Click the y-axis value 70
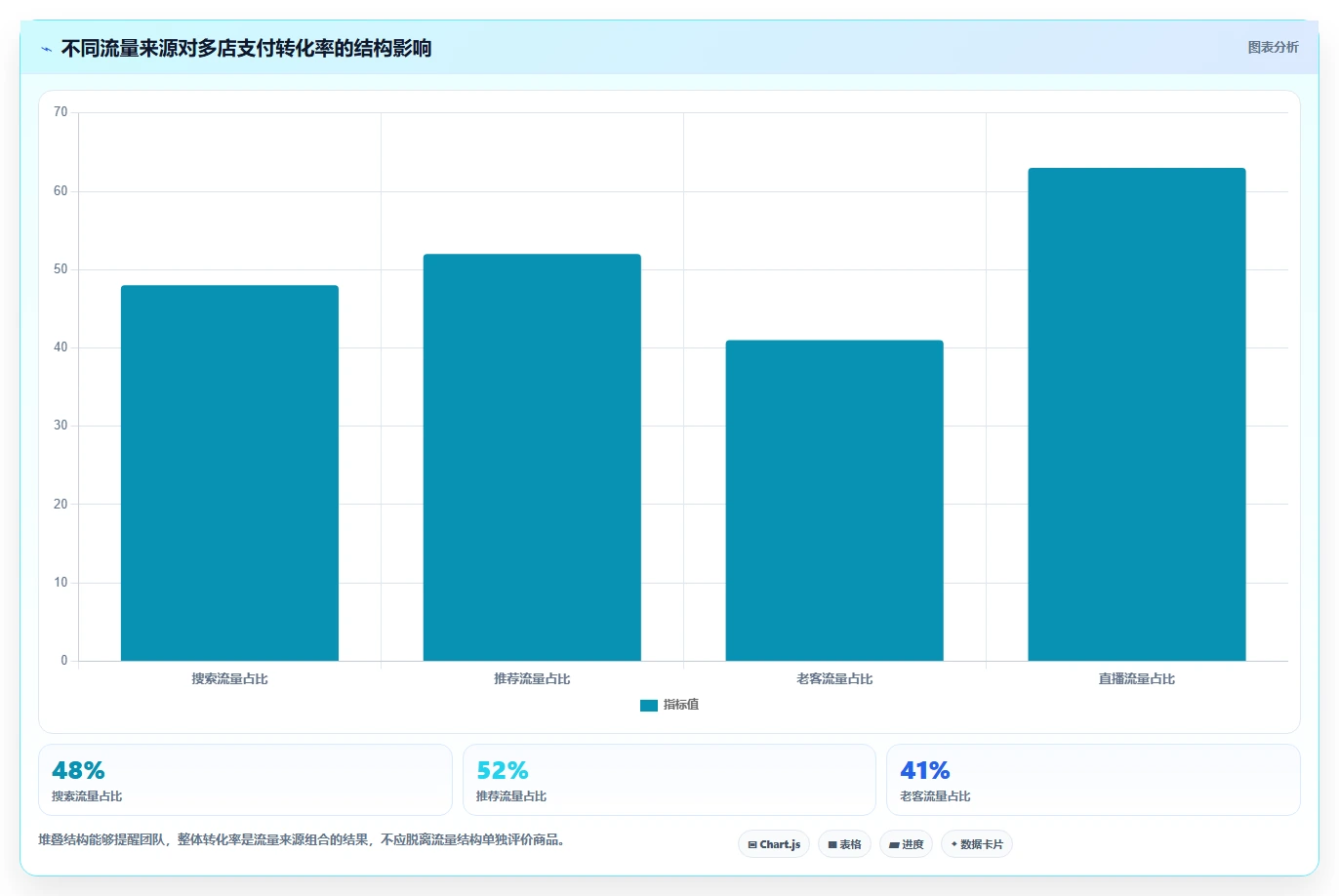The height and width of the screenshot is (896, 1339). 61,112
